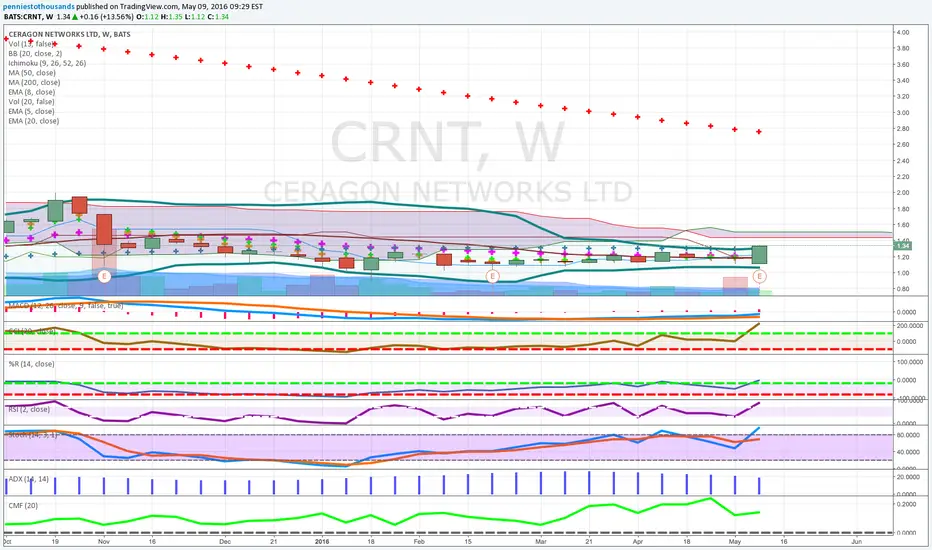932x550 pixels.
Task: Click the Nov label on the time axis
Action: pyautogui.click(x=104, y=542)
